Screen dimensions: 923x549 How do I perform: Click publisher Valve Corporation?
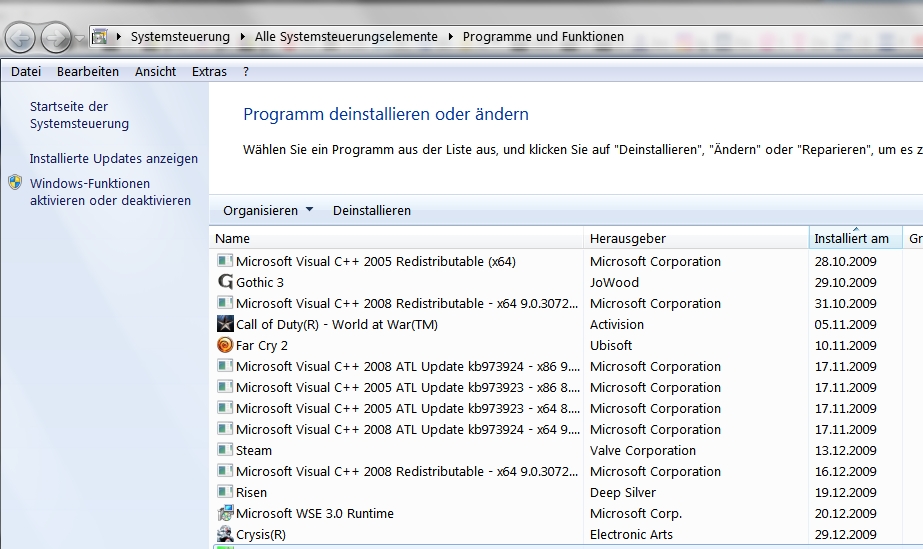(x=642, y=451)
